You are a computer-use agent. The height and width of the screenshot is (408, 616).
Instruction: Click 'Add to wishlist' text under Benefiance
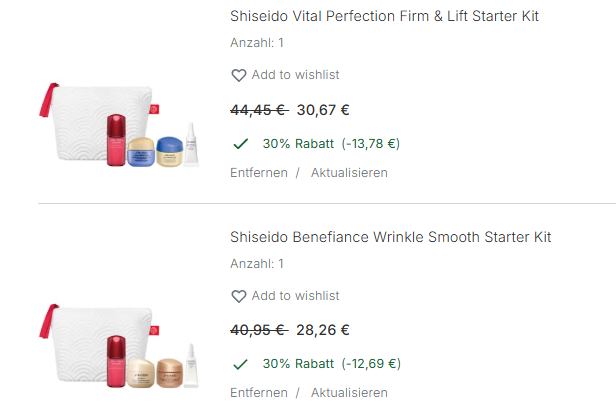coord(295,296)
